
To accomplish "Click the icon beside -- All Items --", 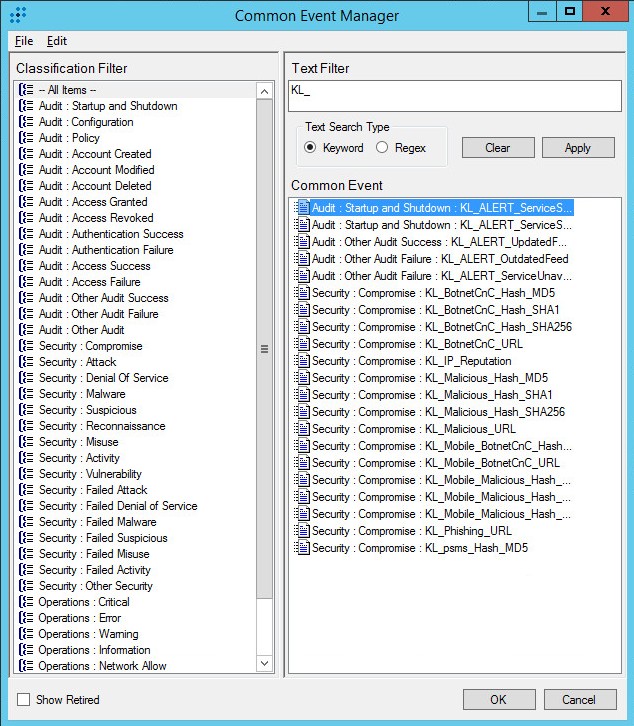I will pos(27,90).
